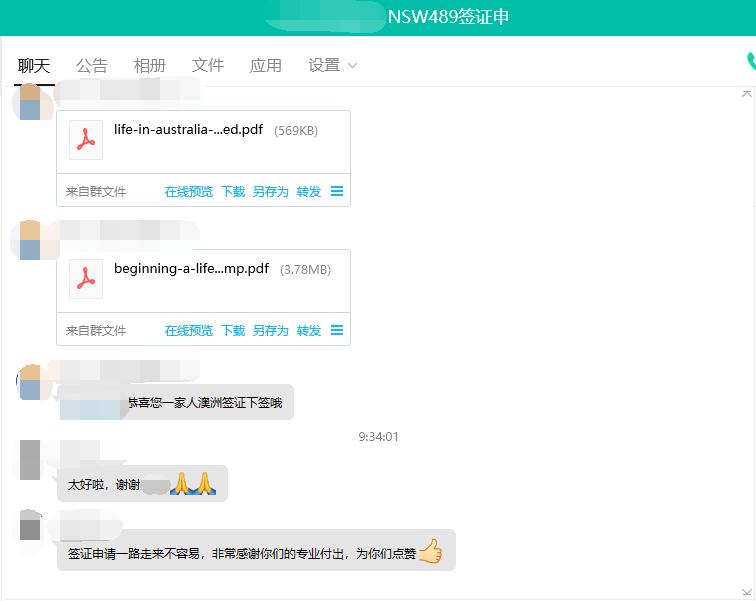Click 转发 for beginning-a-life PDF
Screen dimensions: 756x601
tap(308, 330)
